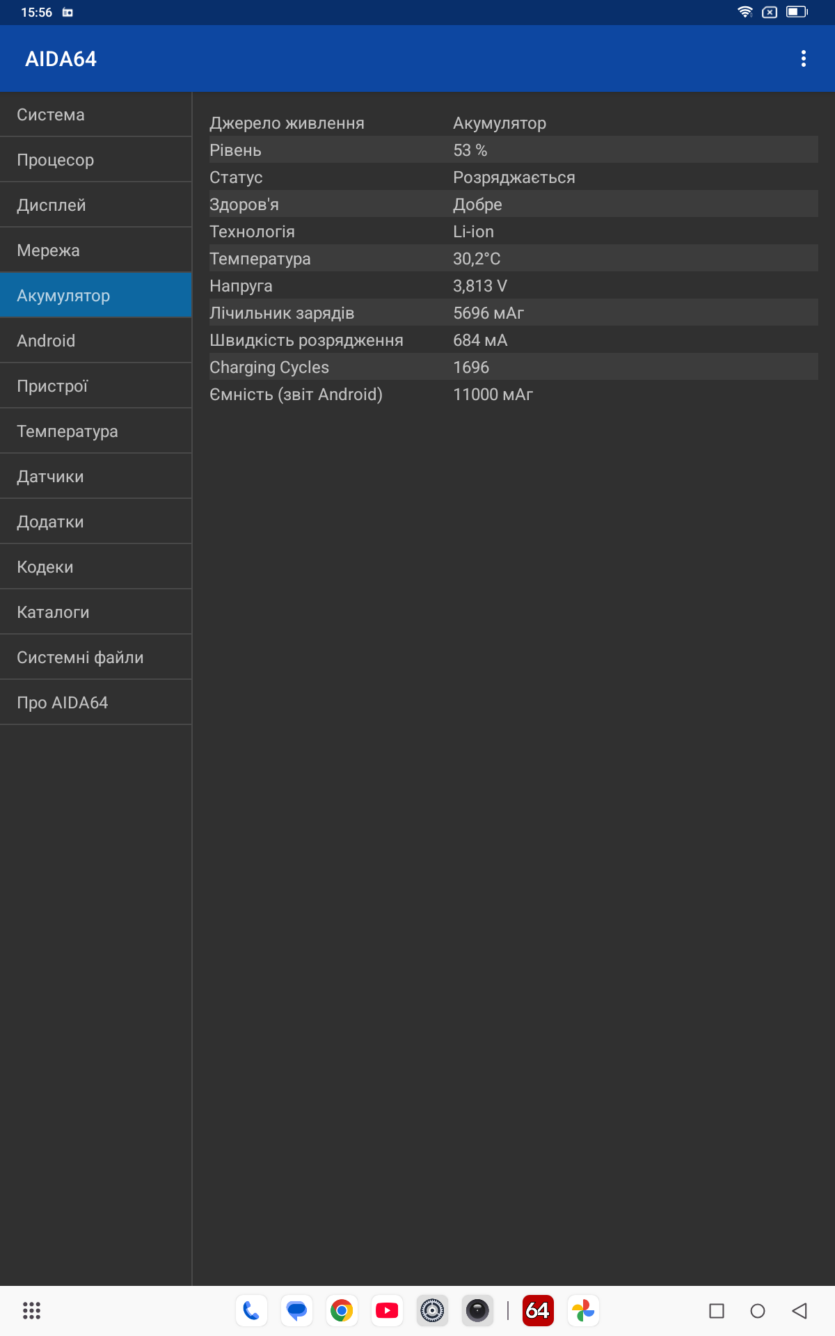Tap the Recents square navigation button

(x=716, y=1311)
